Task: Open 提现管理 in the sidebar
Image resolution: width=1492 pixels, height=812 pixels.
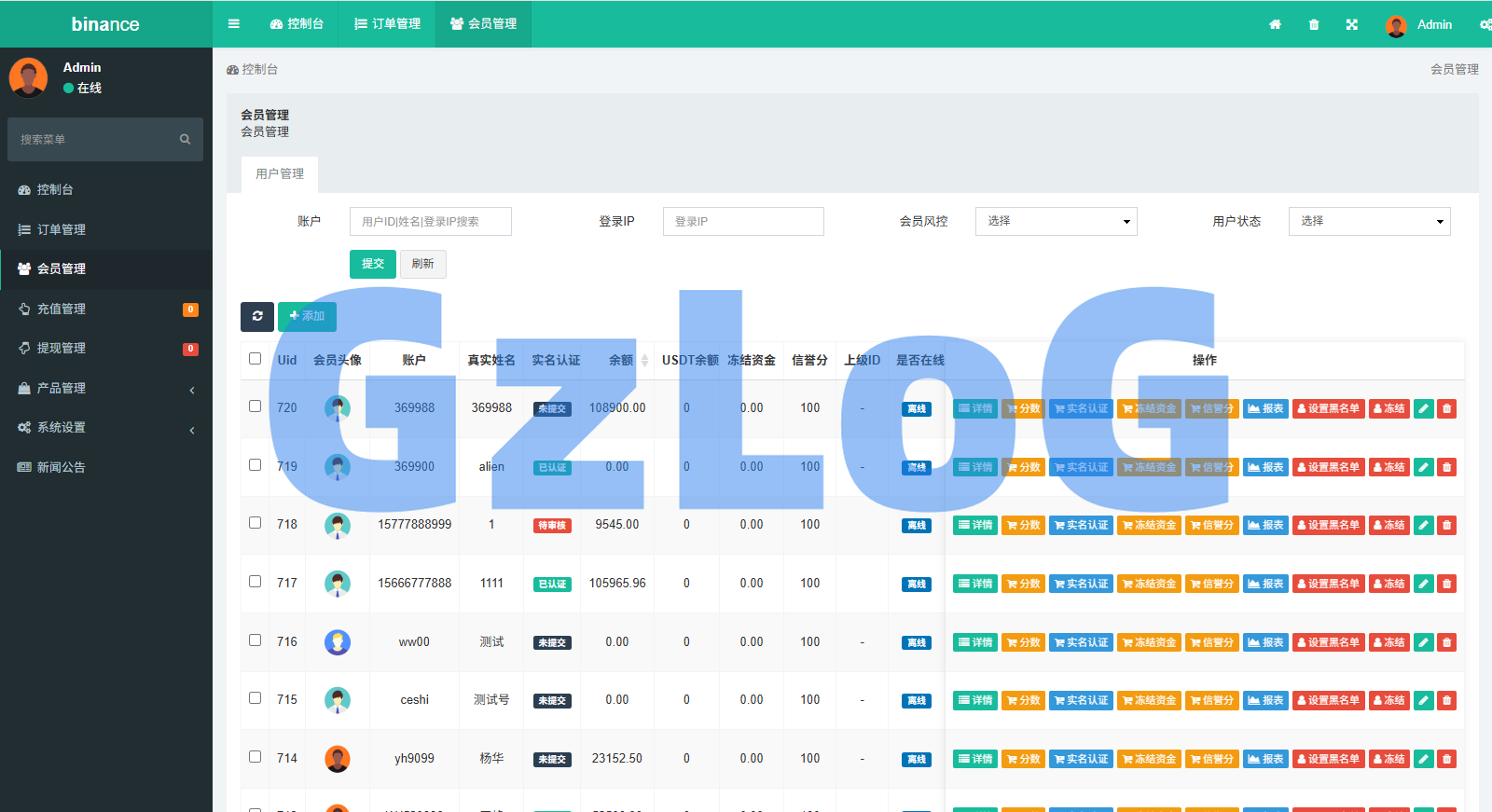Action: 106,348
